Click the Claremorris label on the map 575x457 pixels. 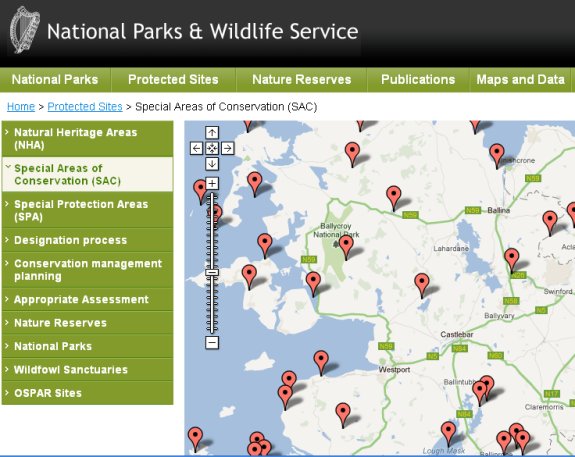click(544, 407)
